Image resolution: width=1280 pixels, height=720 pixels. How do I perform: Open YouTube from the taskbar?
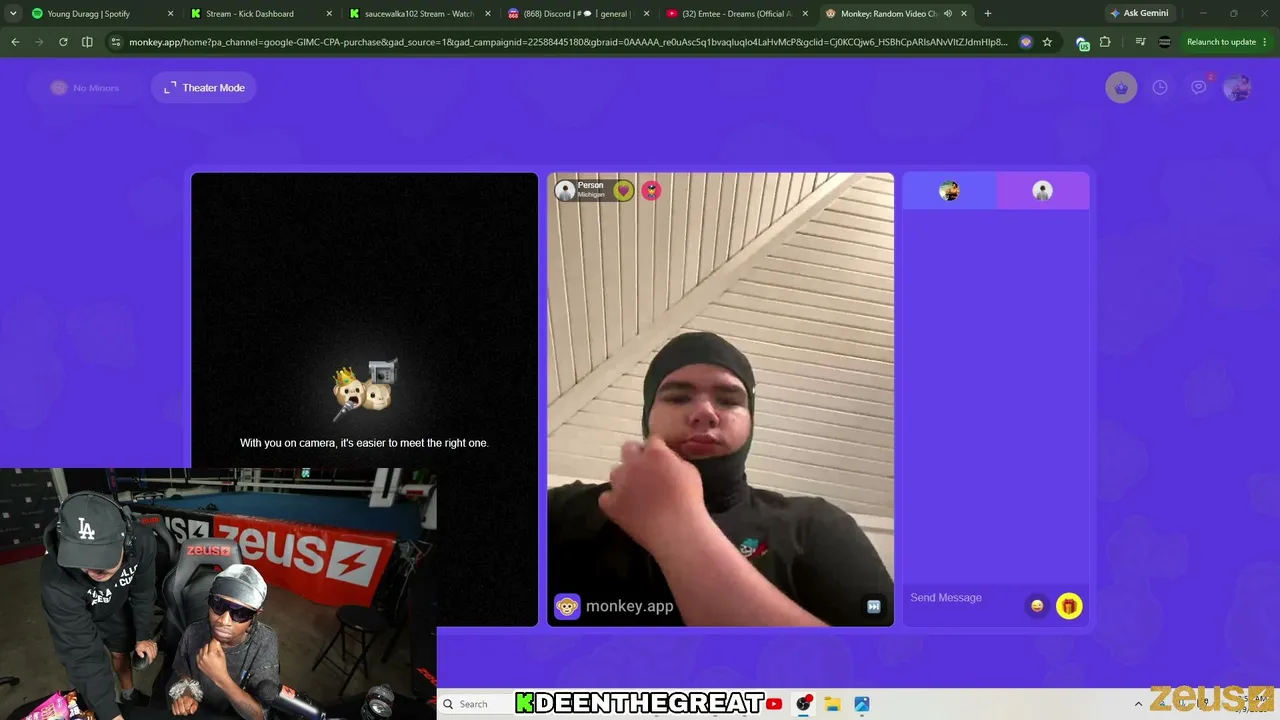pyautogui.click(x=774, y=704)
